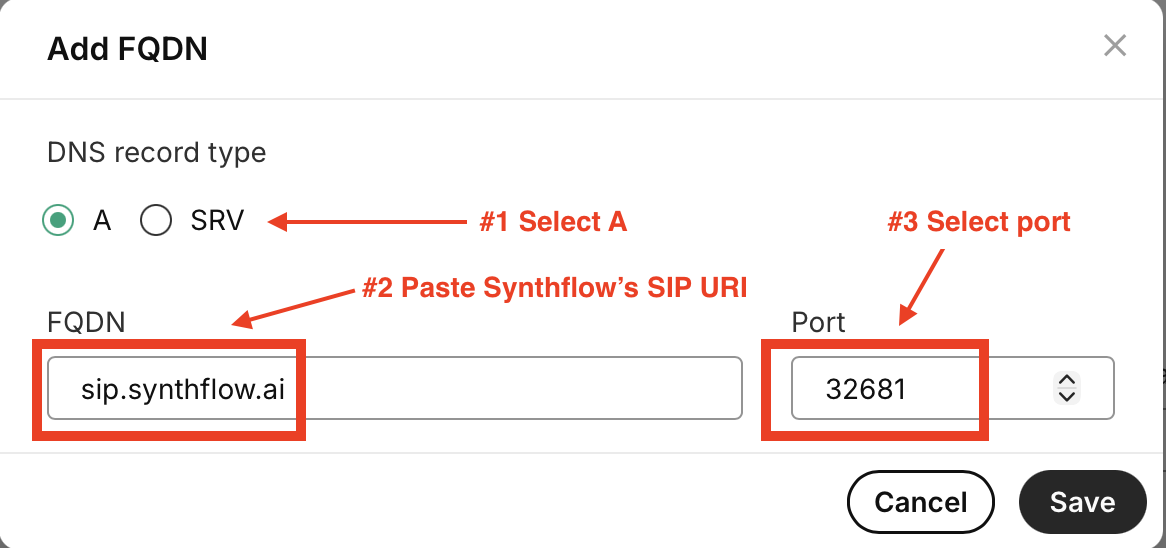Image resolution: width=1166 pixels, height=548 pixels.
Task: Close the Add FQDN dialog
Action: (1114, 45)
